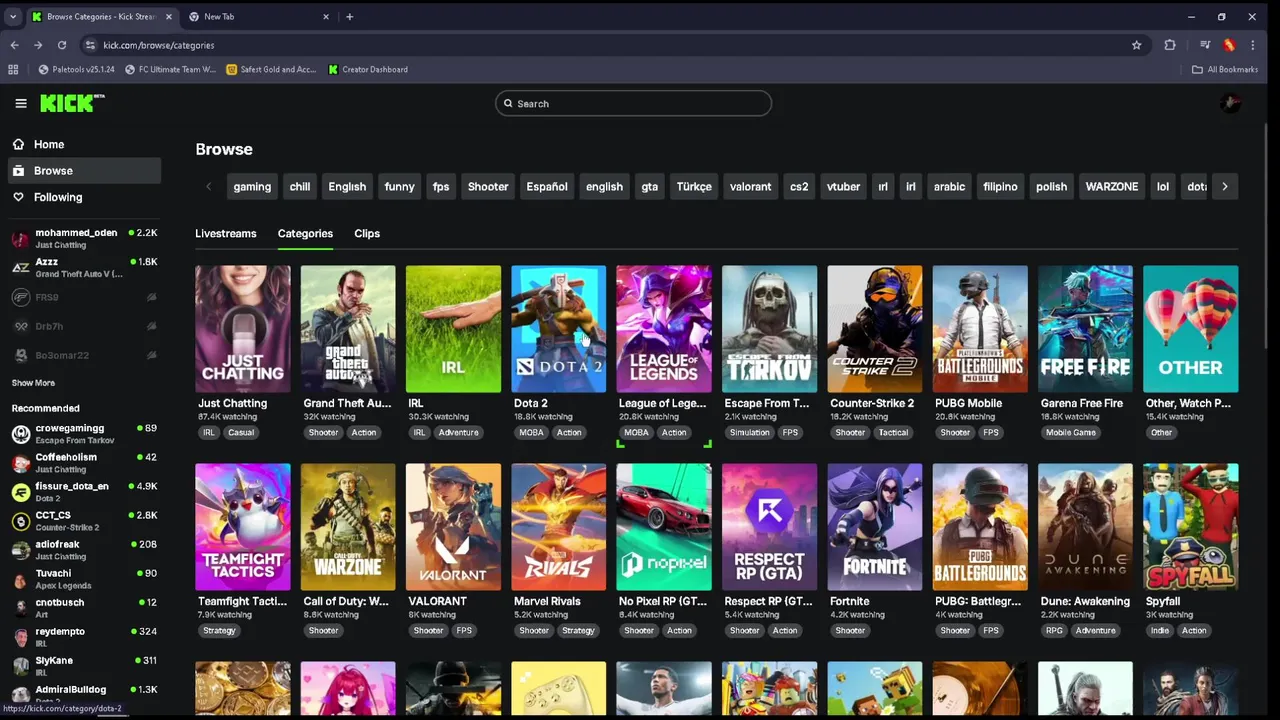Switch to Clips tab
Image resolution: width=1280 pixels, height=720 pixels.
367,233
